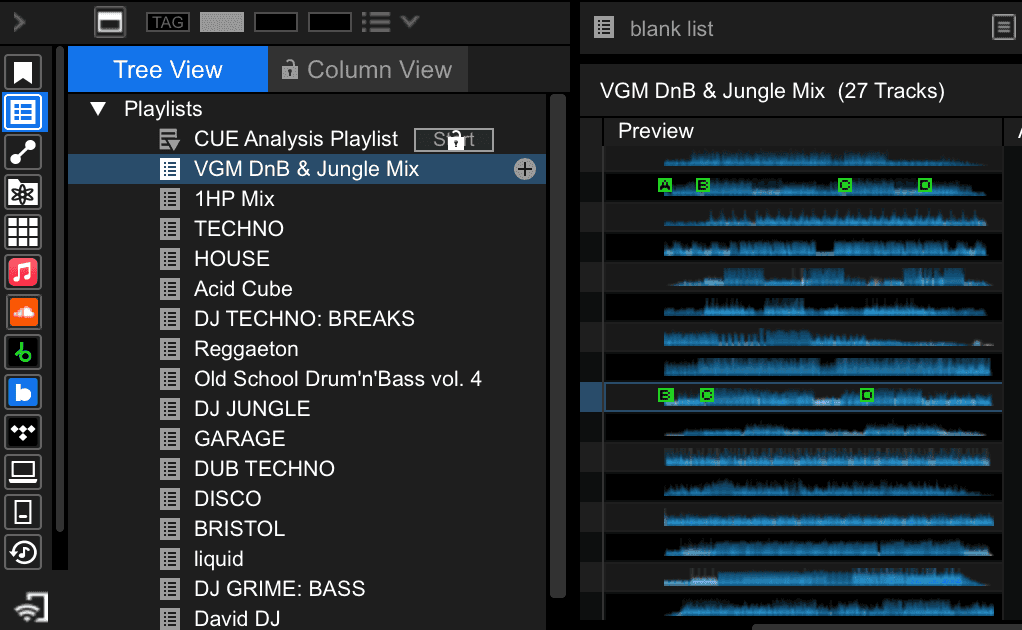This screenshot has width=1022, height=630.
Task: Open the SoundCloud library in the sidebar
Action: (23, 312)
